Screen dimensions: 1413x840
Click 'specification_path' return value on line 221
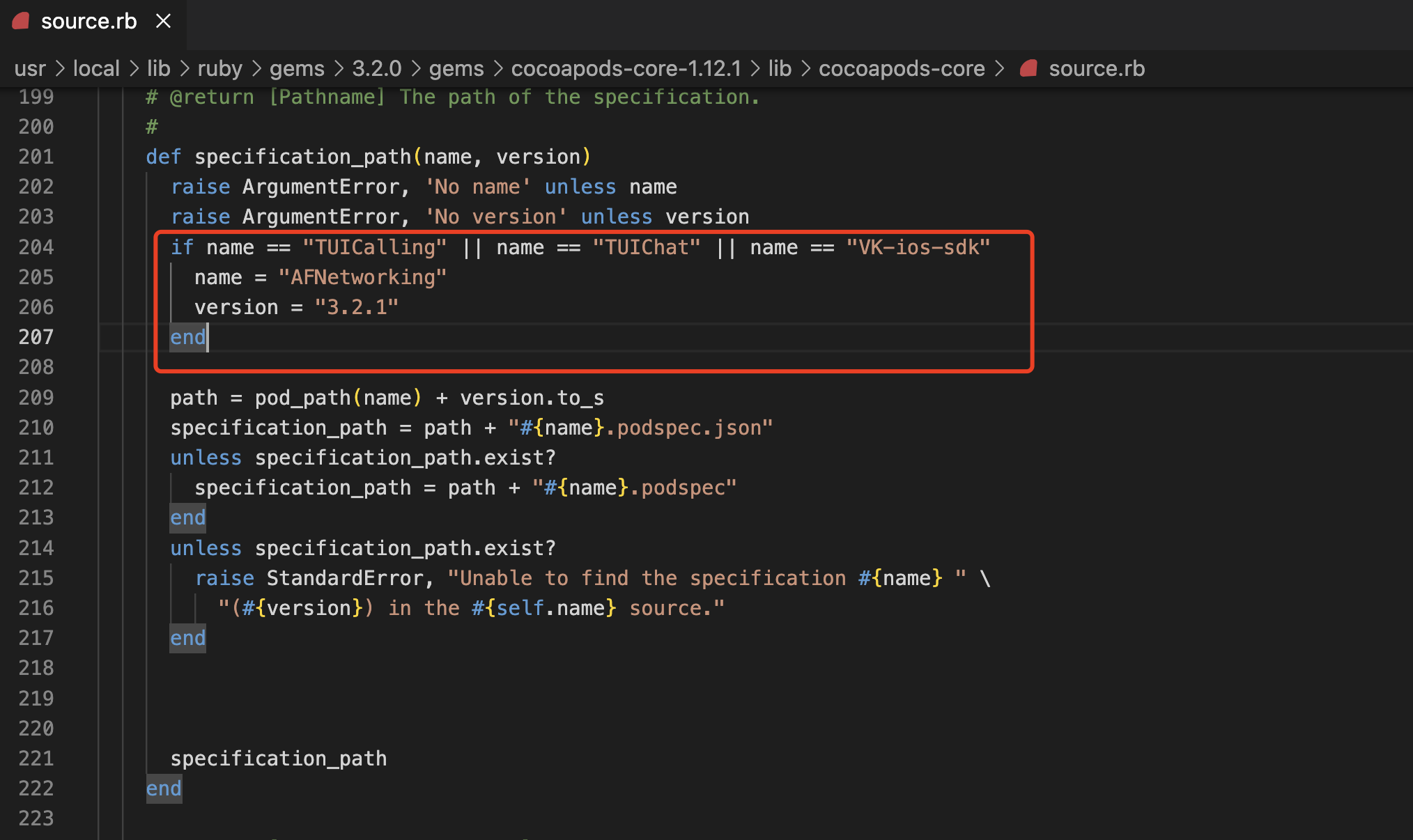click(279, 759)
